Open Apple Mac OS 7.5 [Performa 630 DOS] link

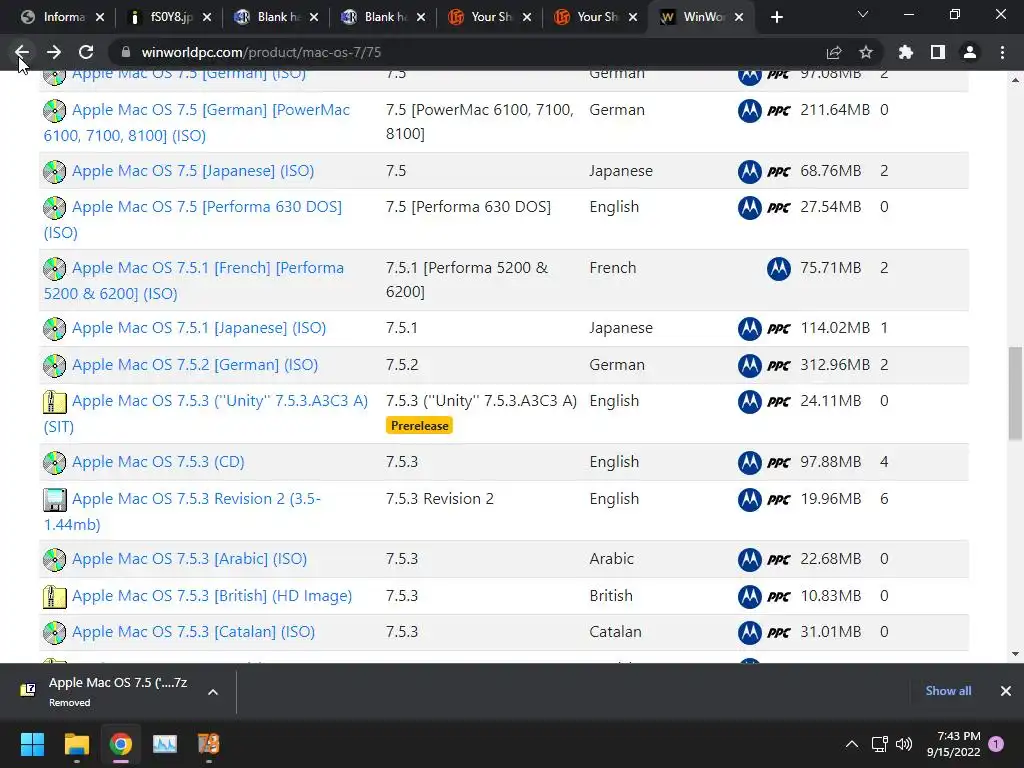[x=193, y=219]
